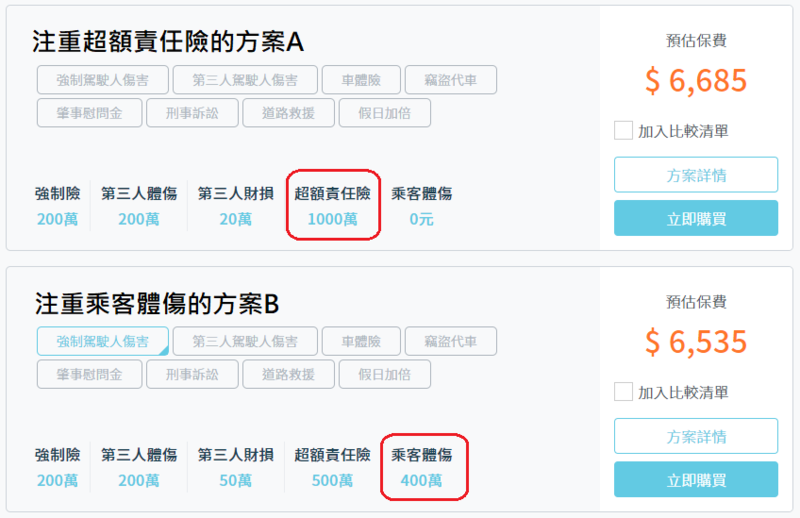Toggle 第三人駕駛人傷害 tag in plan A
This screenshot has width=800, height=518.
point(245,80)
